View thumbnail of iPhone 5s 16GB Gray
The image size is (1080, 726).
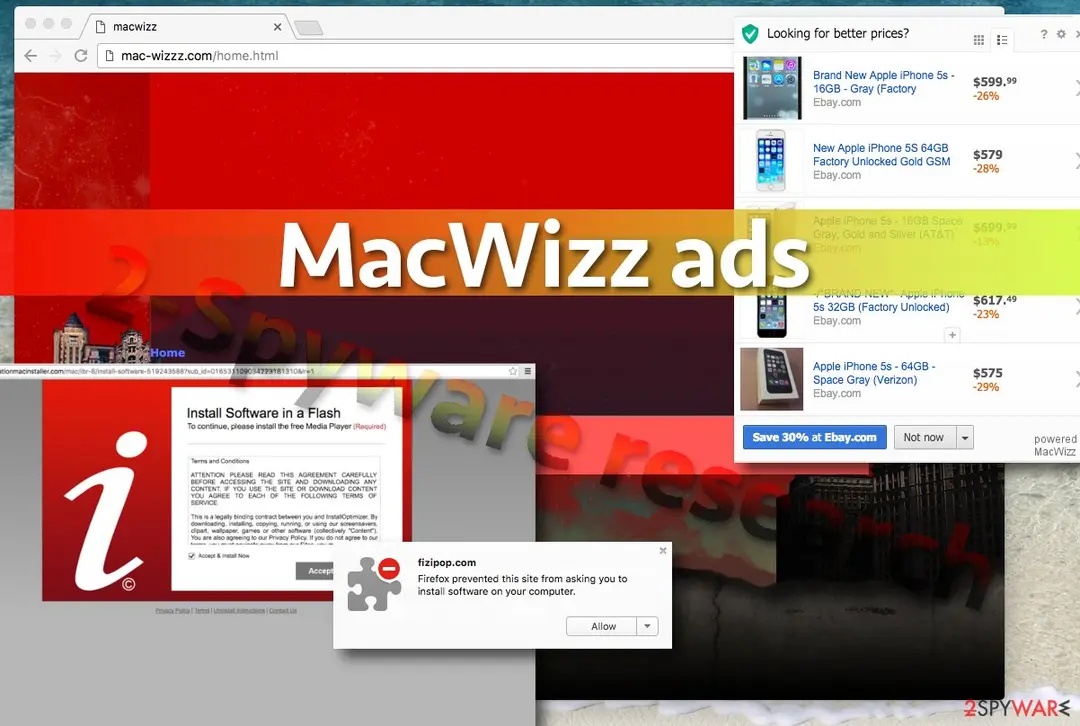pos(771,88)
